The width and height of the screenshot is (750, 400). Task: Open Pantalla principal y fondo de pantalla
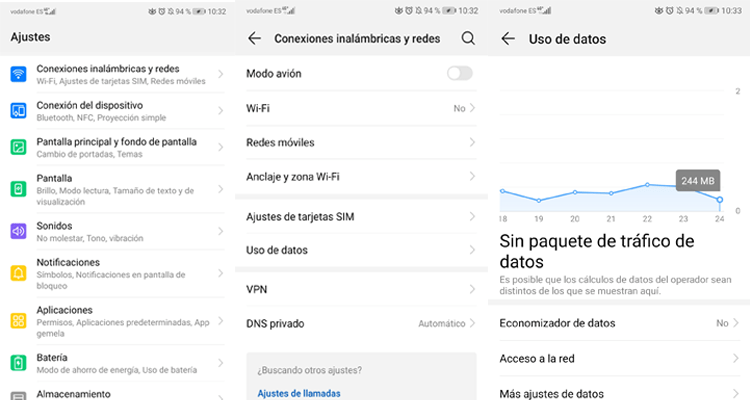(117, 147)
